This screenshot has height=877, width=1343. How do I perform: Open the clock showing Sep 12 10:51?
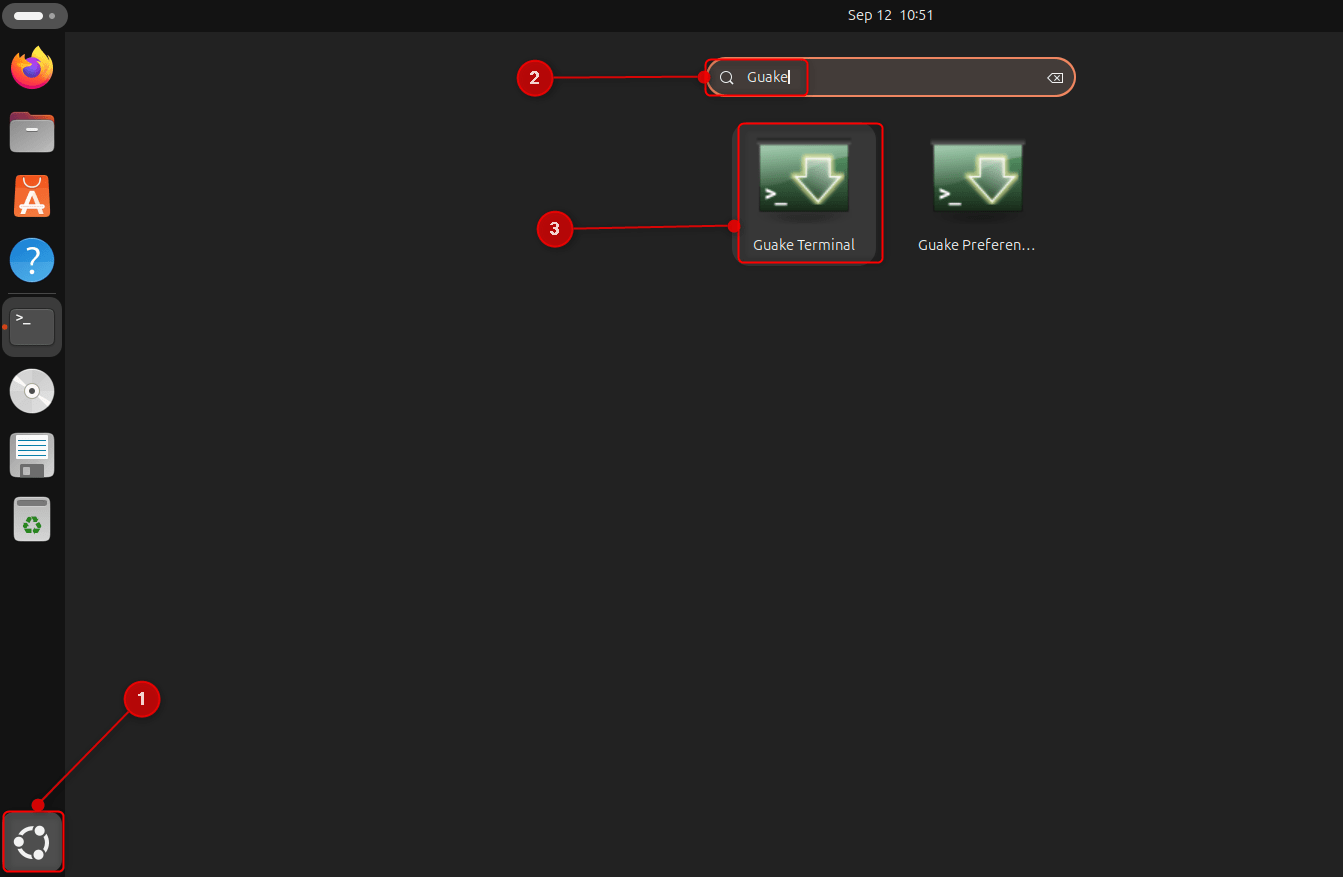890,15
